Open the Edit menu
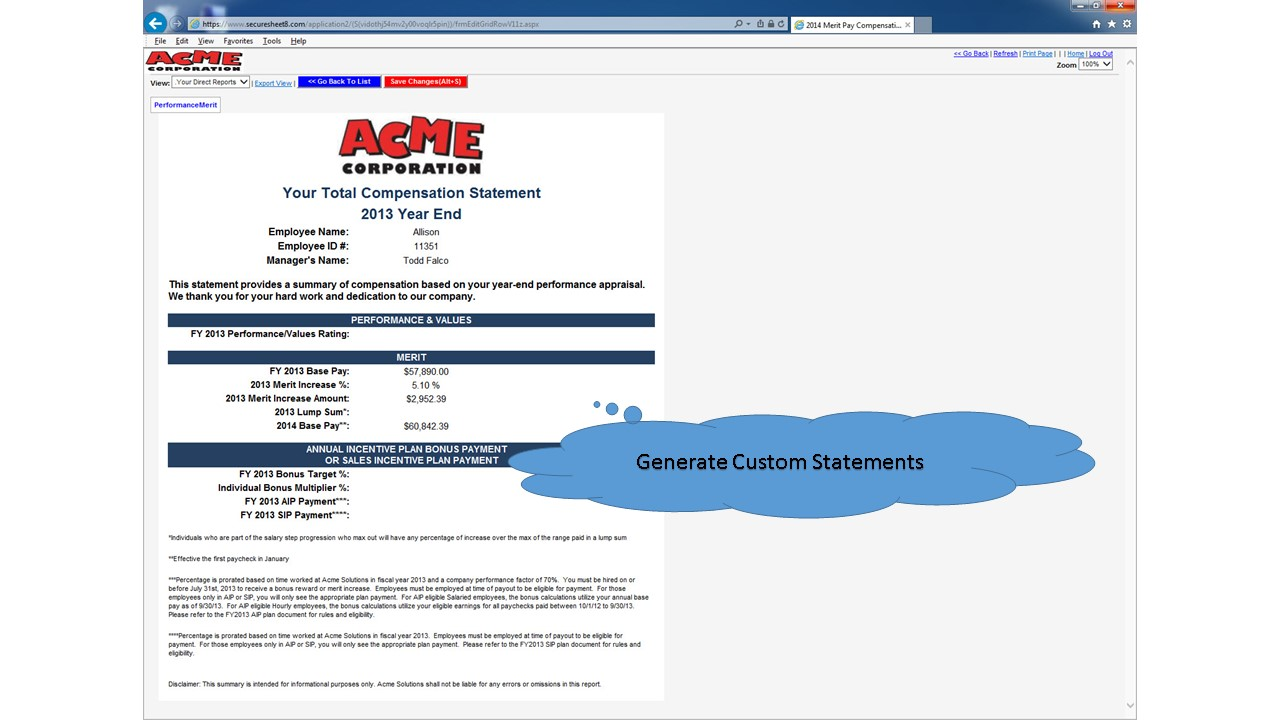1280x720 pixels. click(x=182, y=41)
